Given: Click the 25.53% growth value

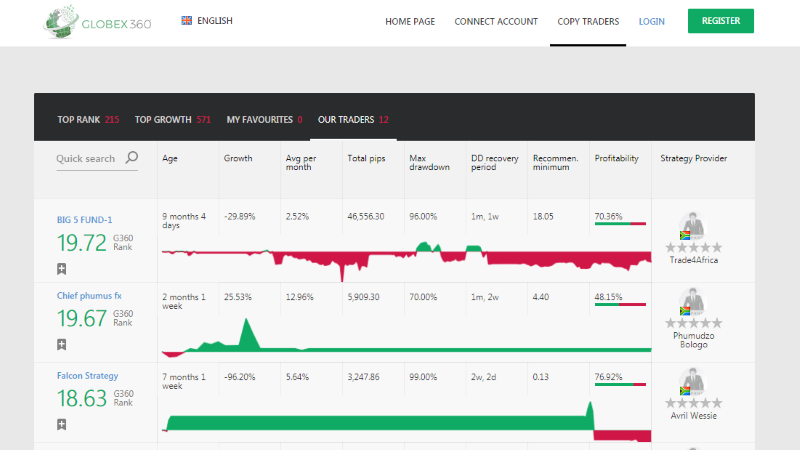Looking at the screenshot, I should pos(238,297).
